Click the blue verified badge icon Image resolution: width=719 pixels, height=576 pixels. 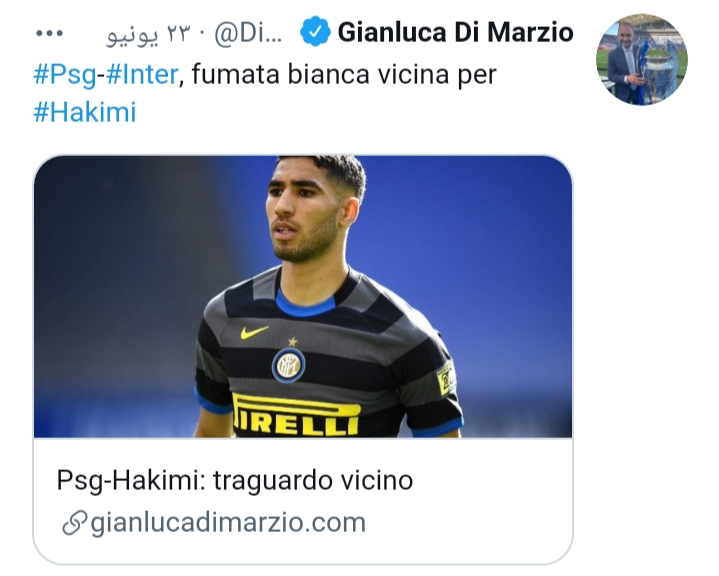point(315,31)
